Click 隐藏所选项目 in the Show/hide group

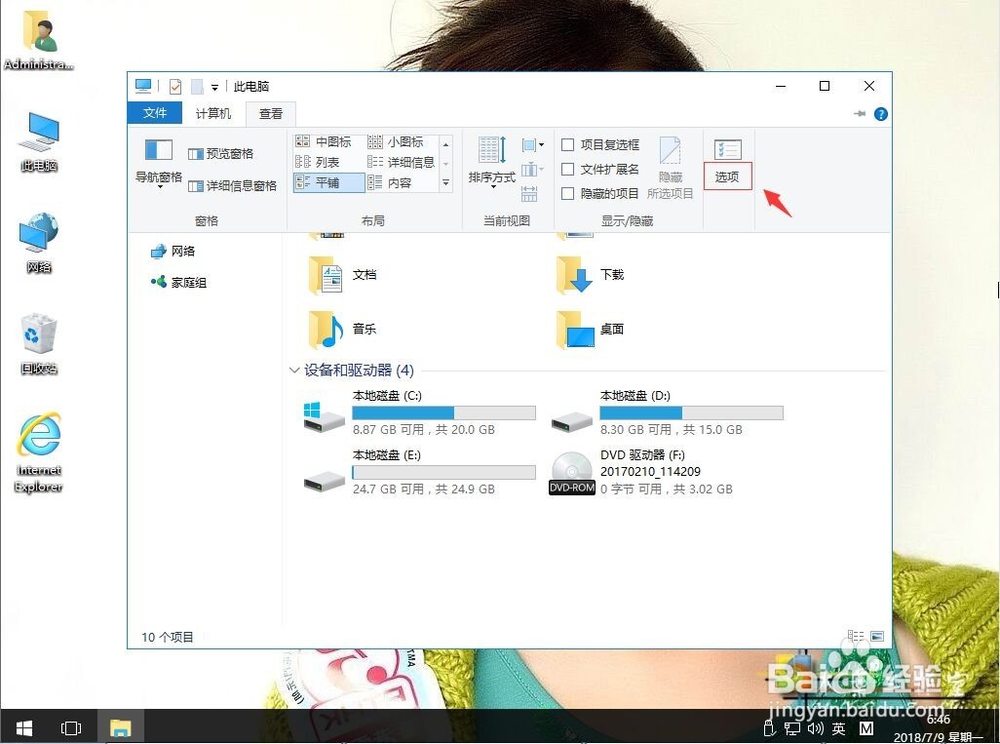point(671,168)
